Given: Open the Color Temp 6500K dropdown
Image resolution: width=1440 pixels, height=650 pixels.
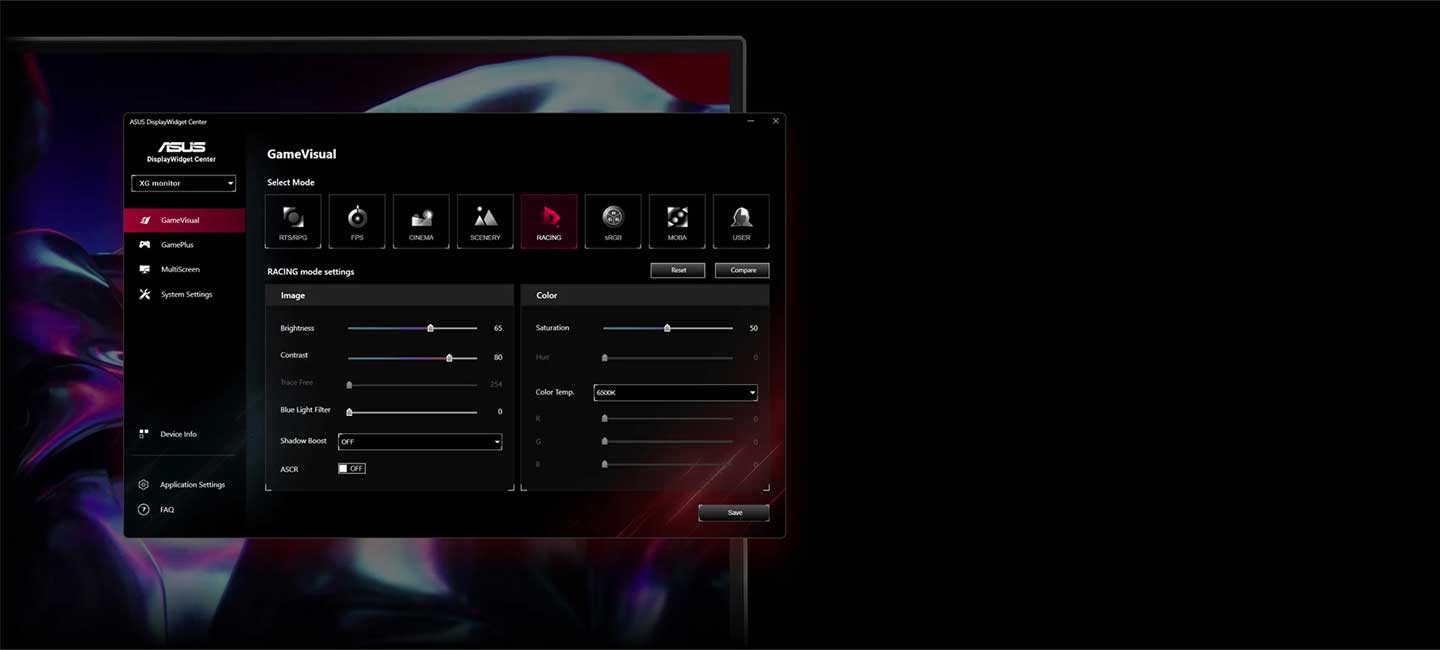Looking at the screenshot, I should [x=675, y=392].
